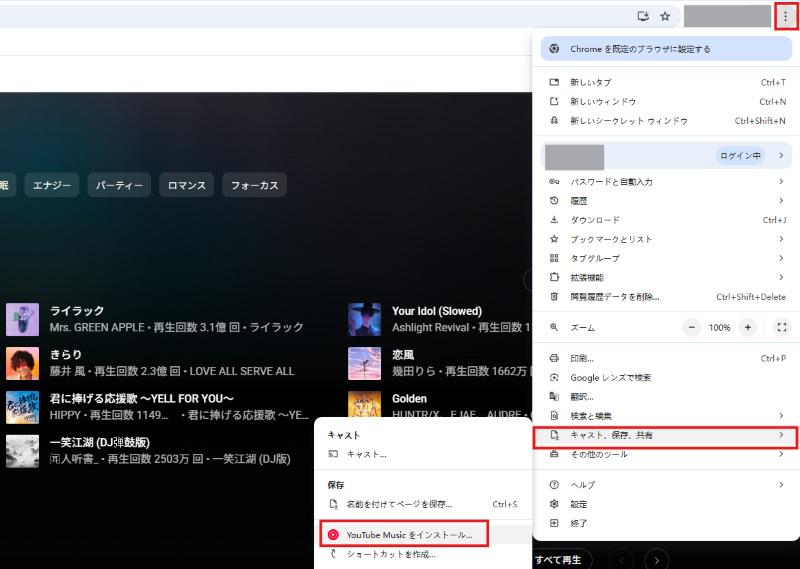Screen dimensions: 800x569
Task: Expand profile row chevron
Action: point(781,155)
